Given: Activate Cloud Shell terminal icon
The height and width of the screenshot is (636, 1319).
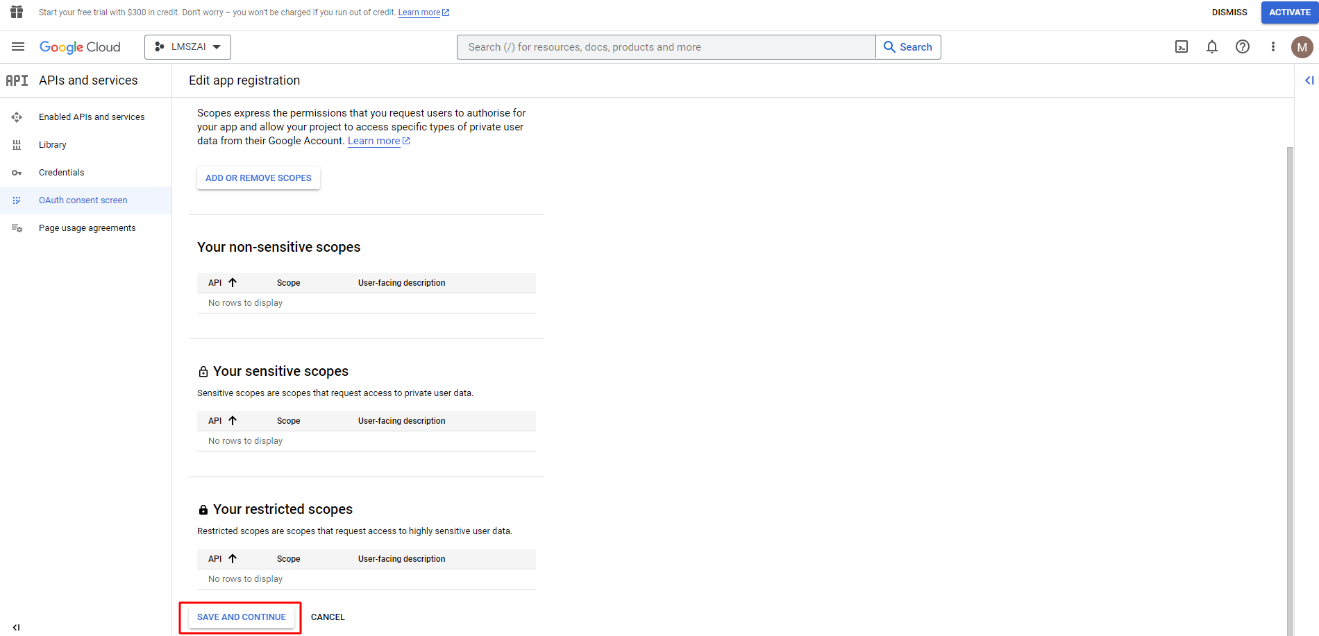Looking at the screenshot, I should [1181, 47].
